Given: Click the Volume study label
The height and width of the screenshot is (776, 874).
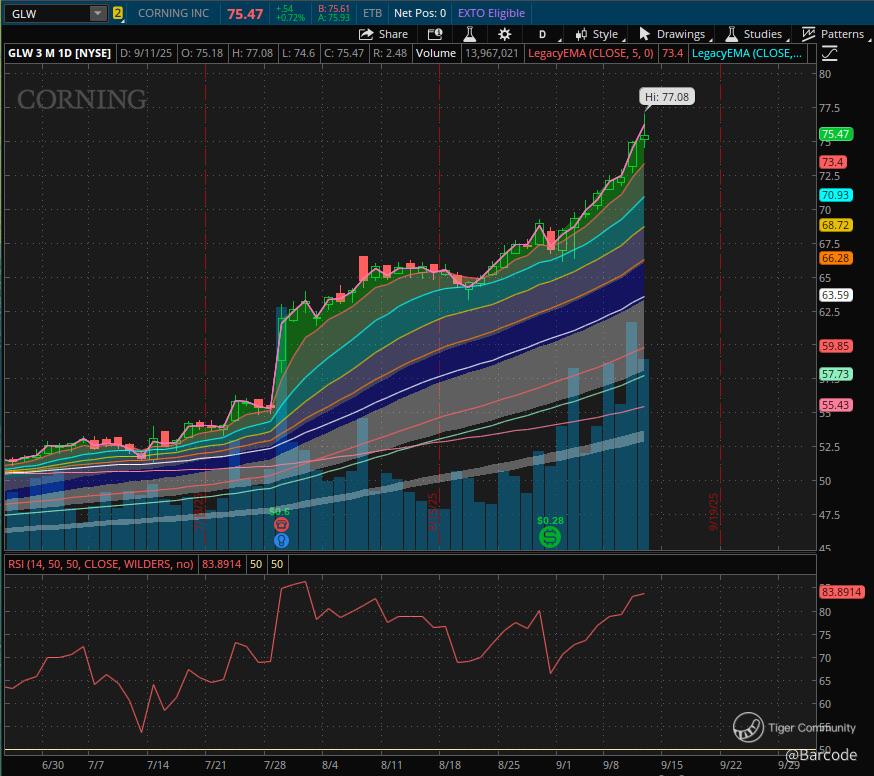Looking at the screenshot, I should click(436, 53).
